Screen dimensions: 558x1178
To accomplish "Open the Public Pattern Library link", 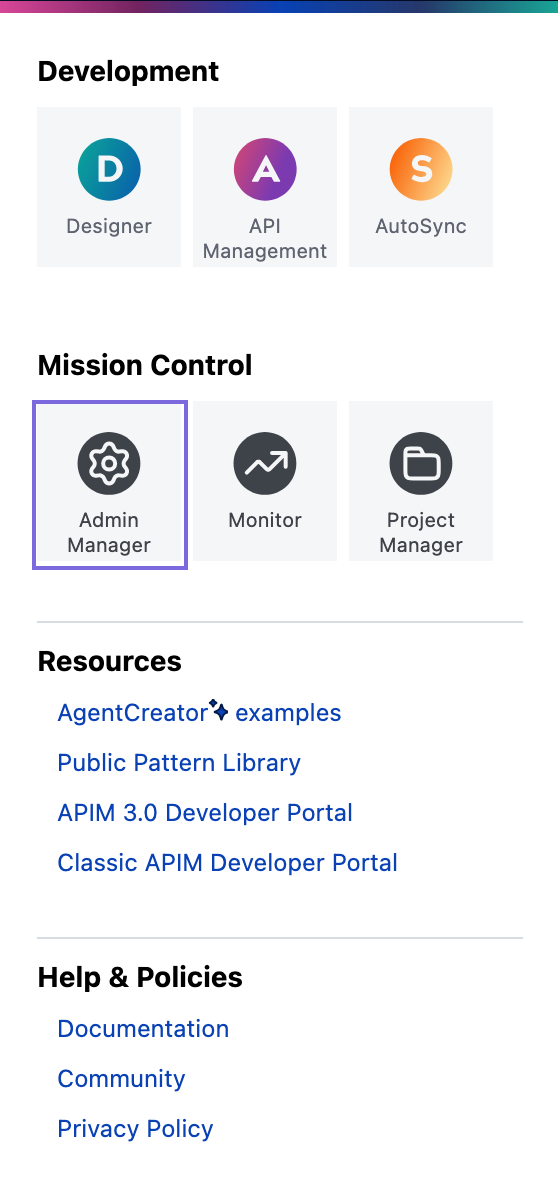I will coord(179,763).
